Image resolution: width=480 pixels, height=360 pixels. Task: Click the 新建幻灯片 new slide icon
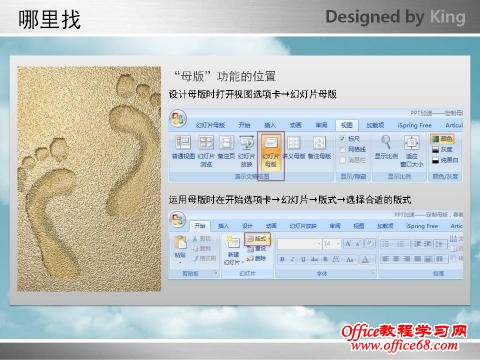coord(233,242)
